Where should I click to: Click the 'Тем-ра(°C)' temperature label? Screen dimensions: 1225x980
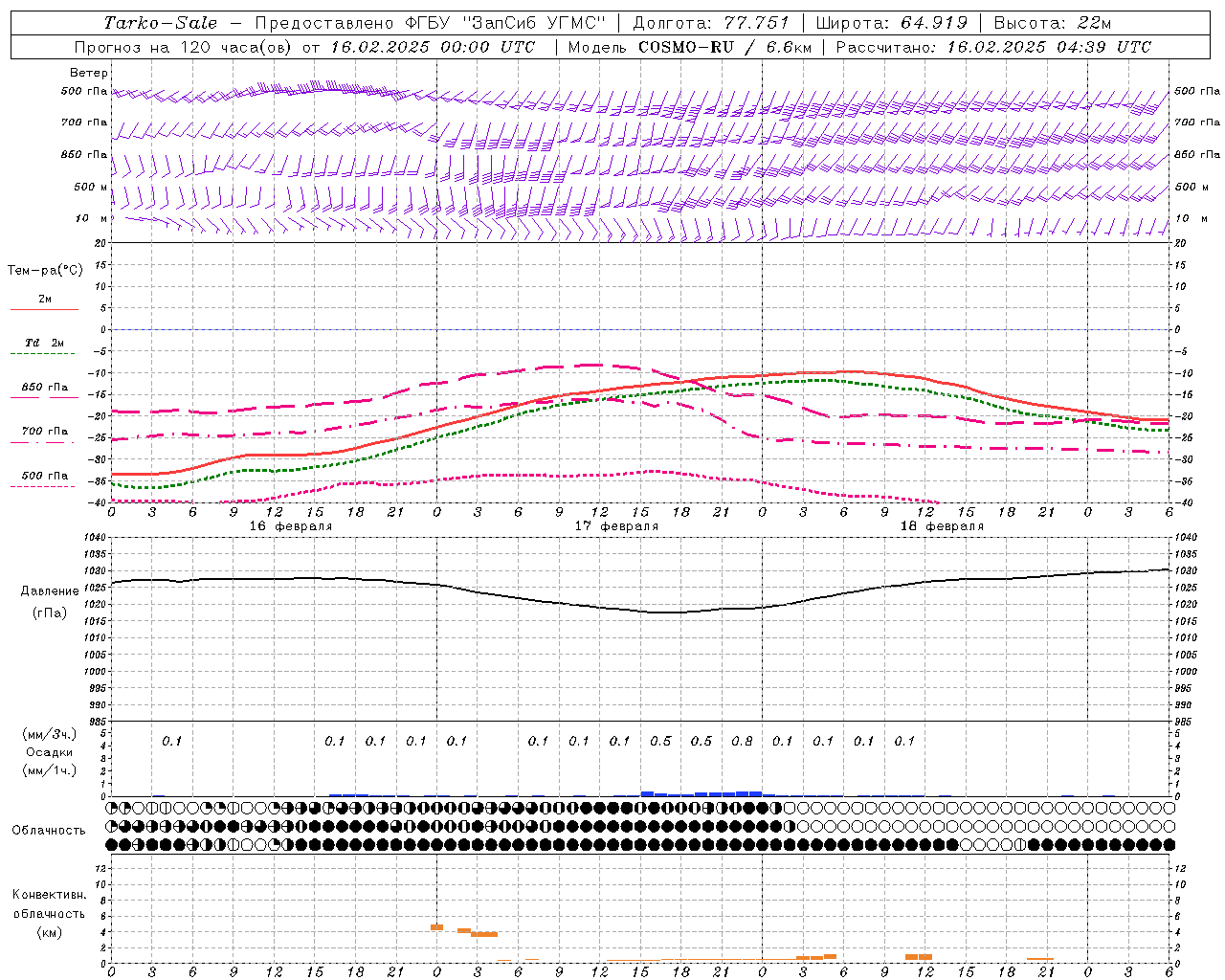[45, 271]
